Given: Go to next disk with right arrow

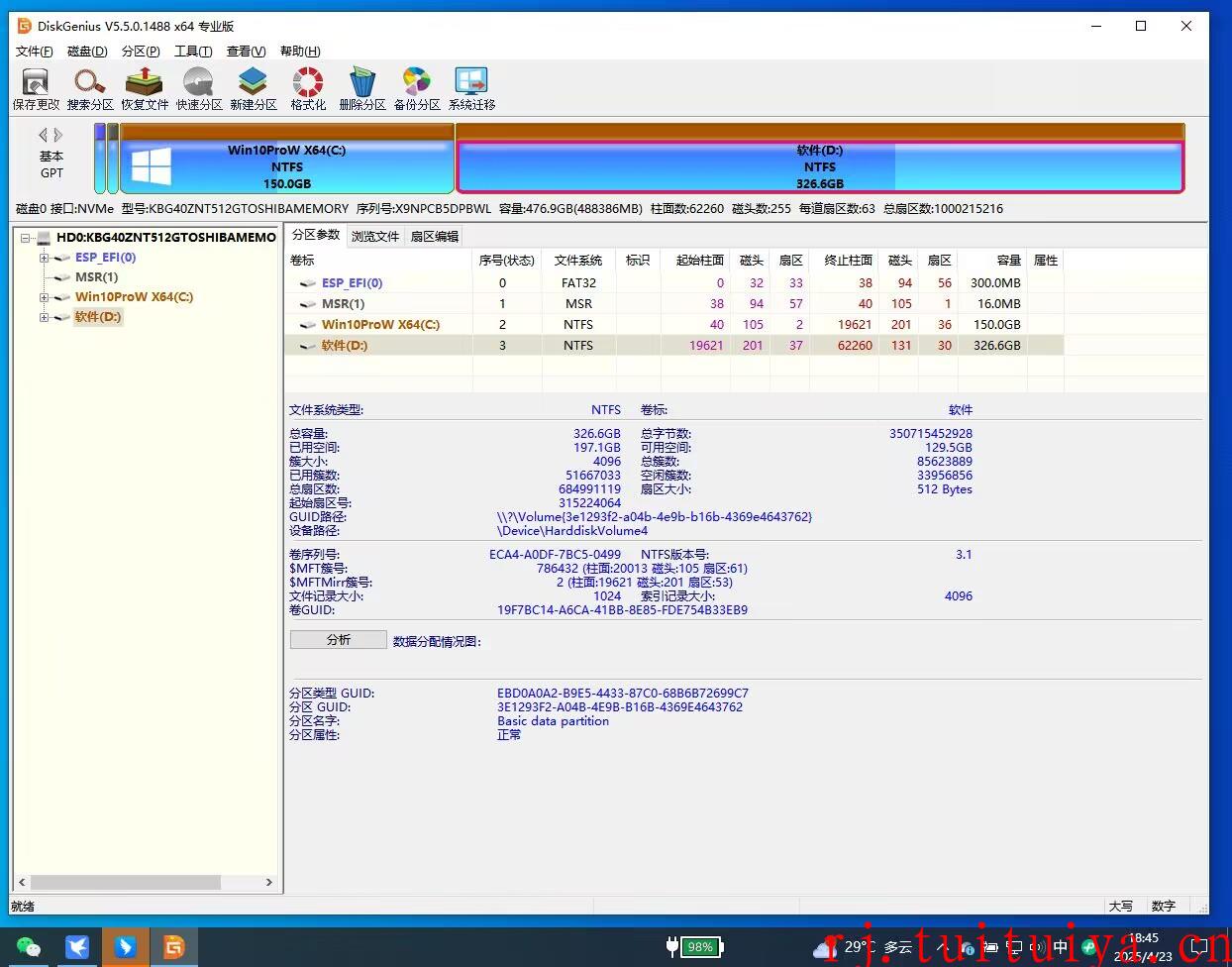Looking at the screenshot, I should (58, 135).
